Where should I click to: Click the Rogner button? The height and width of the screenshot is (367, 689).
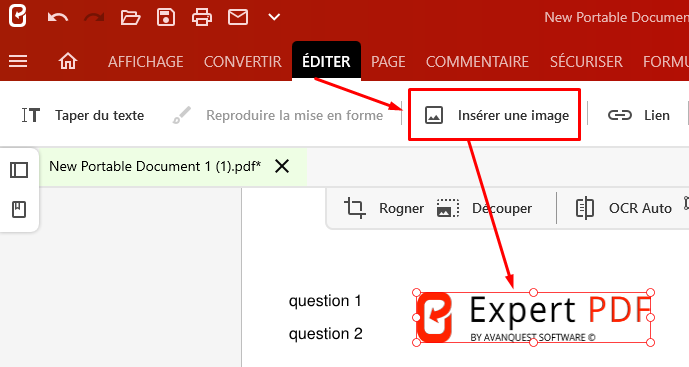click(384, 208)
